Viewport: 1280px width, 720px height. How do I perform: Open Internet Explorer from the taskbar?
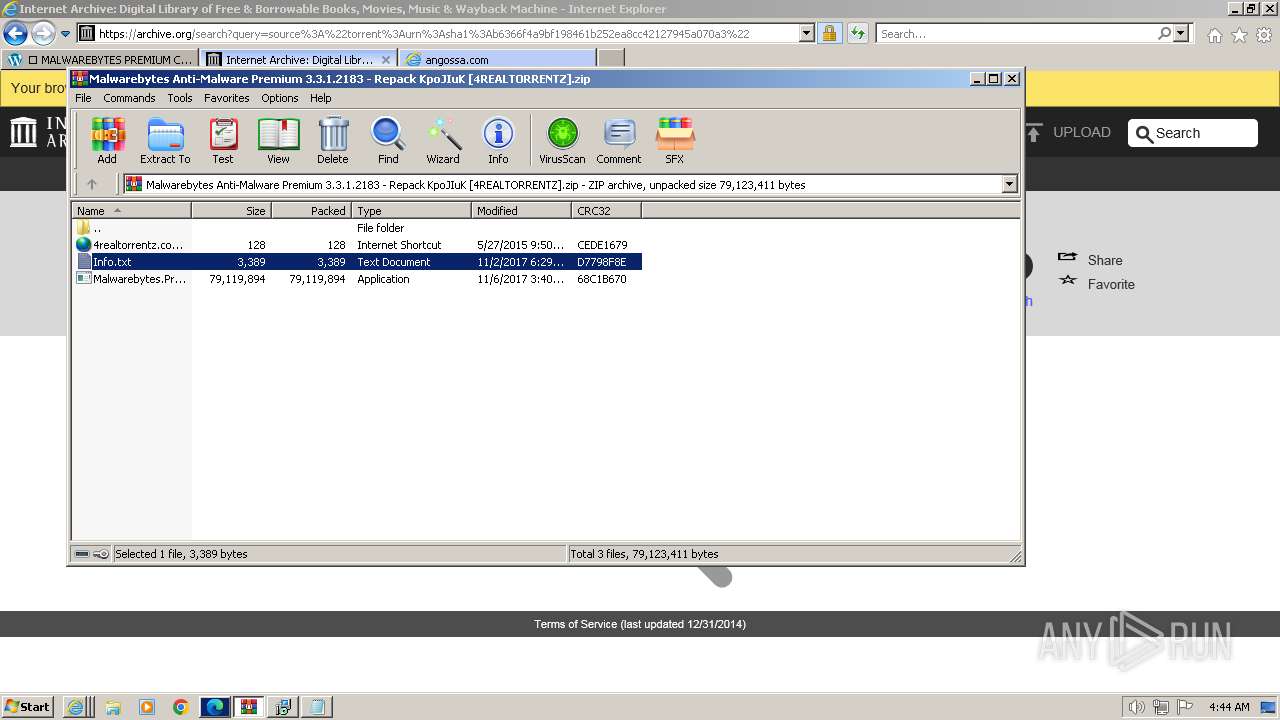76,707
